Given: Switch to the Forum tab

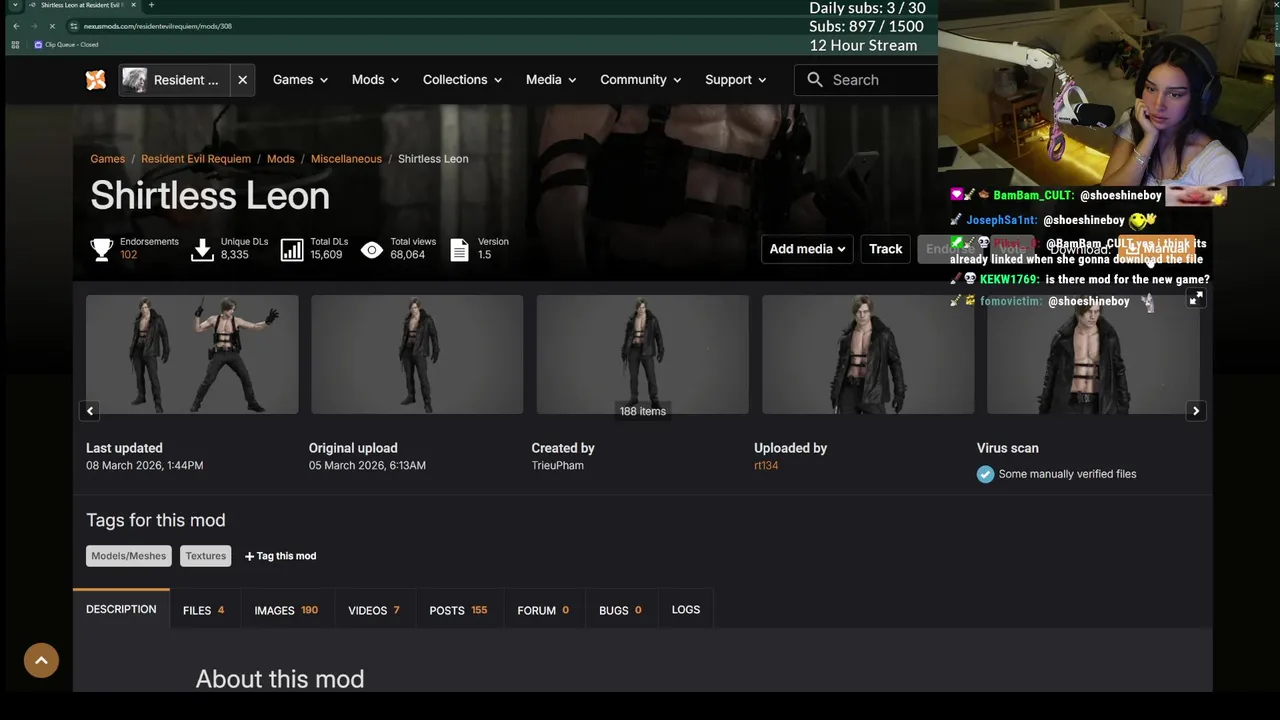Looking at the screenshot, I should [x=543, y=610].
